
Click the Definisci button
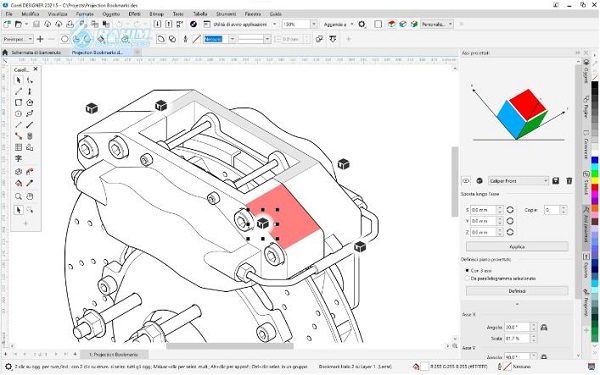517,291
